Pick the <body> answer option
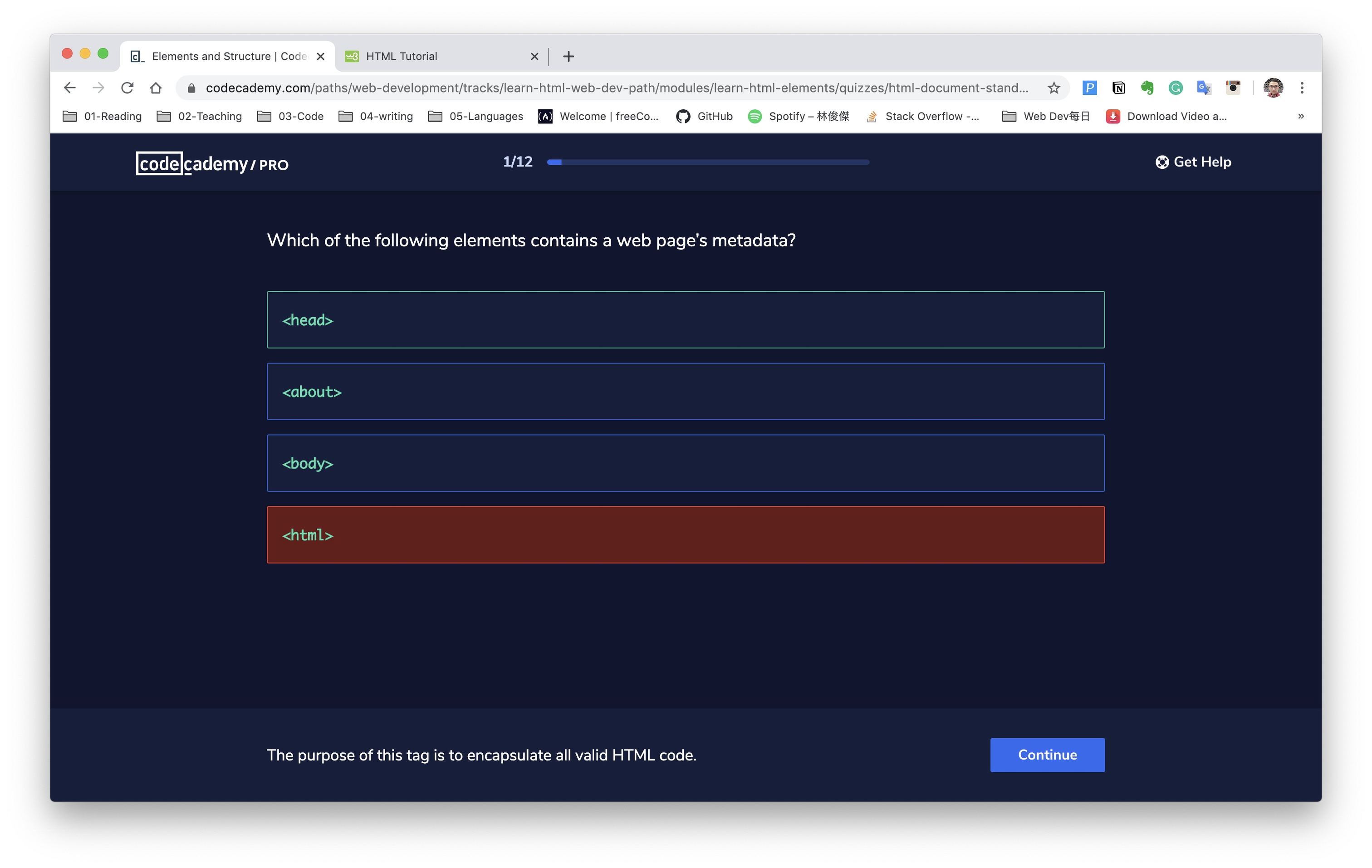 click(686, 463)
